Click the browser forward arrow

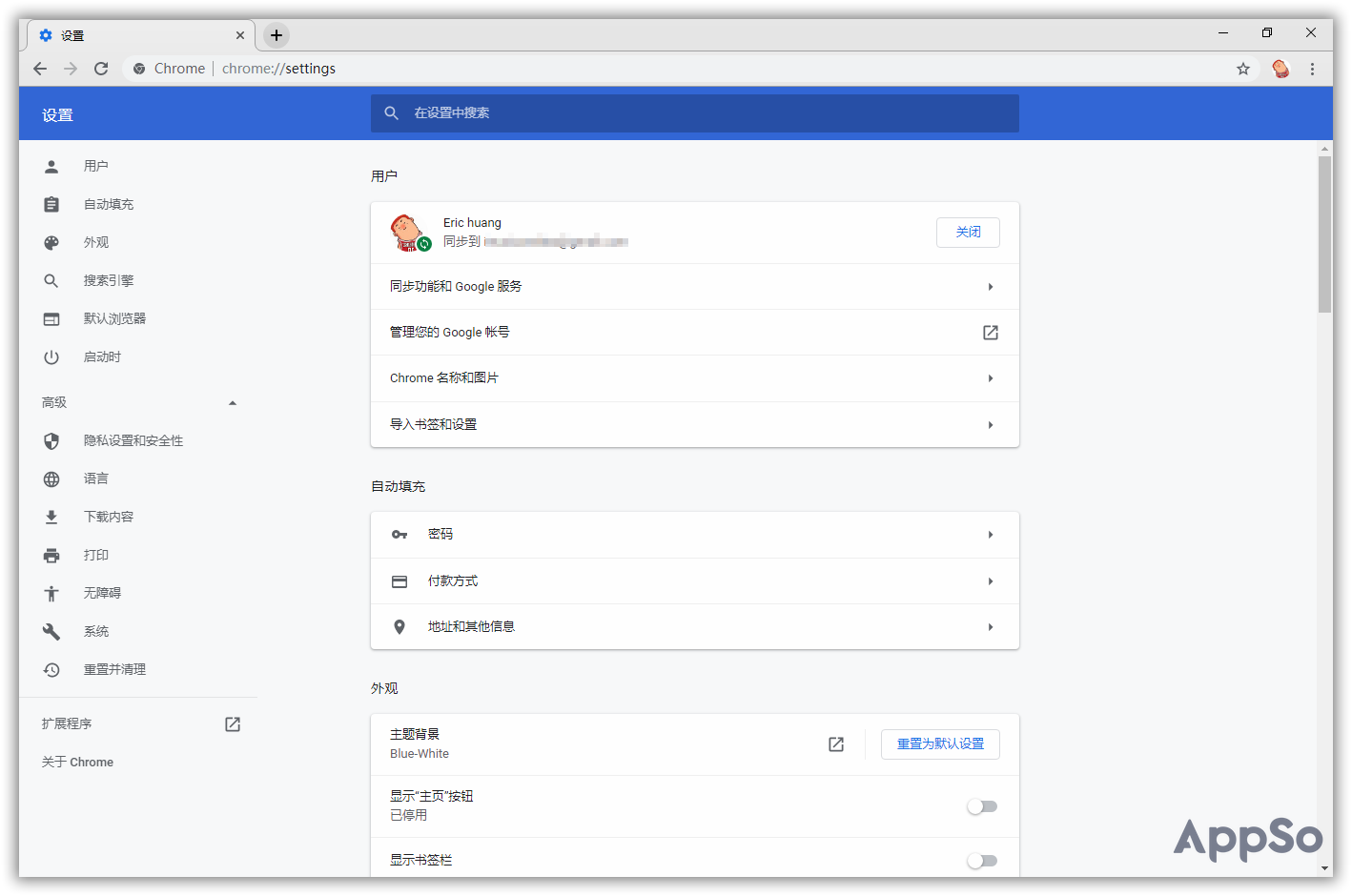tap(71, 69)
